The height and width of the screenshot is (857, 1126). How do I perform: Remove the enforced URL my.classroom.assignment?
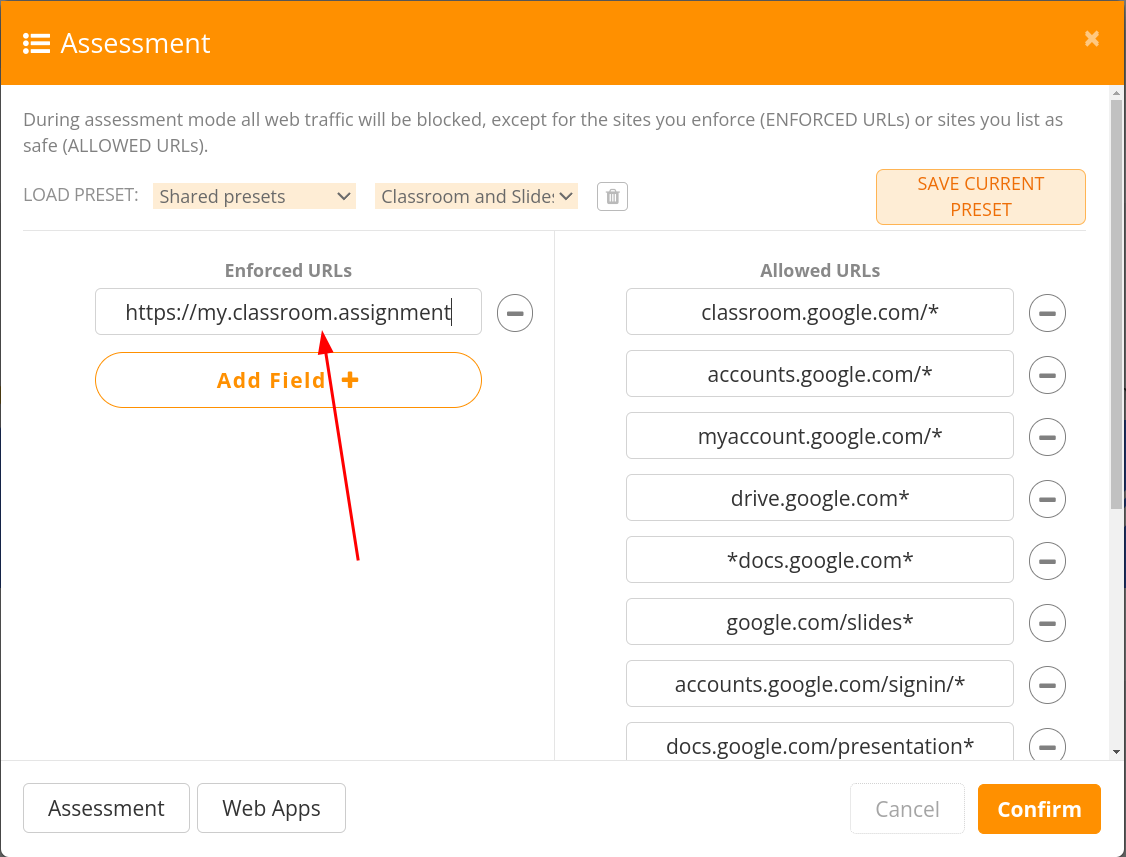coord(515,313)
